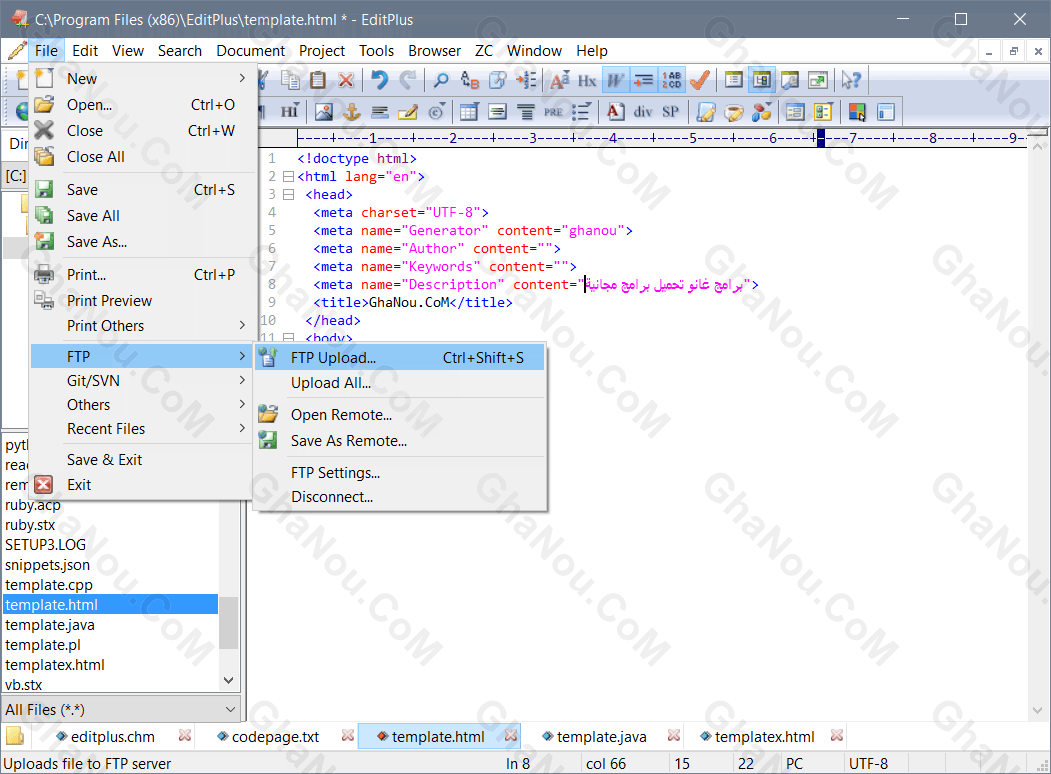The image size is (1051, 774).
Task: Click the UTF-8 encoding in status bar
Action: click(x=868, y=764)
